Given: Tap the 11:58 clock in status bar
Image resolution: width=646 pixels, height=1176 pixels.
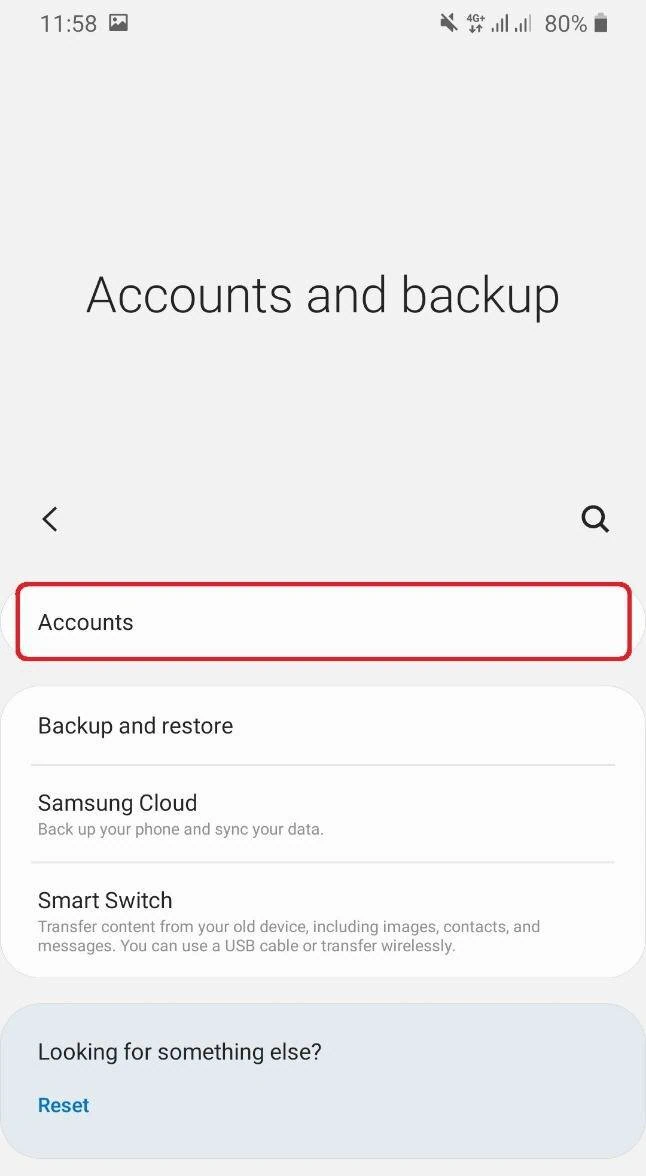Looking at the screenshot, I should [68, 23].
